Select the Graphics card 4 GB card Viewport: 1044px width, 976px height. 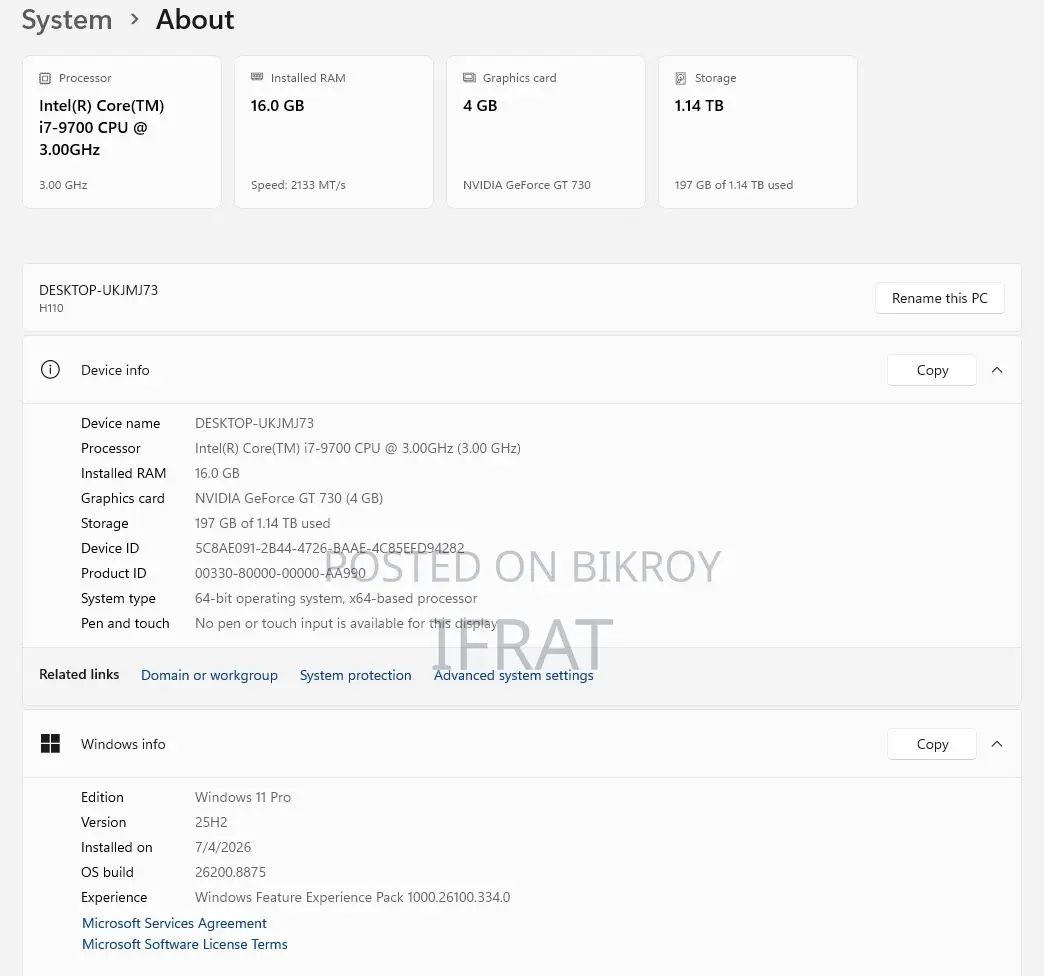(x=545, y=132)
